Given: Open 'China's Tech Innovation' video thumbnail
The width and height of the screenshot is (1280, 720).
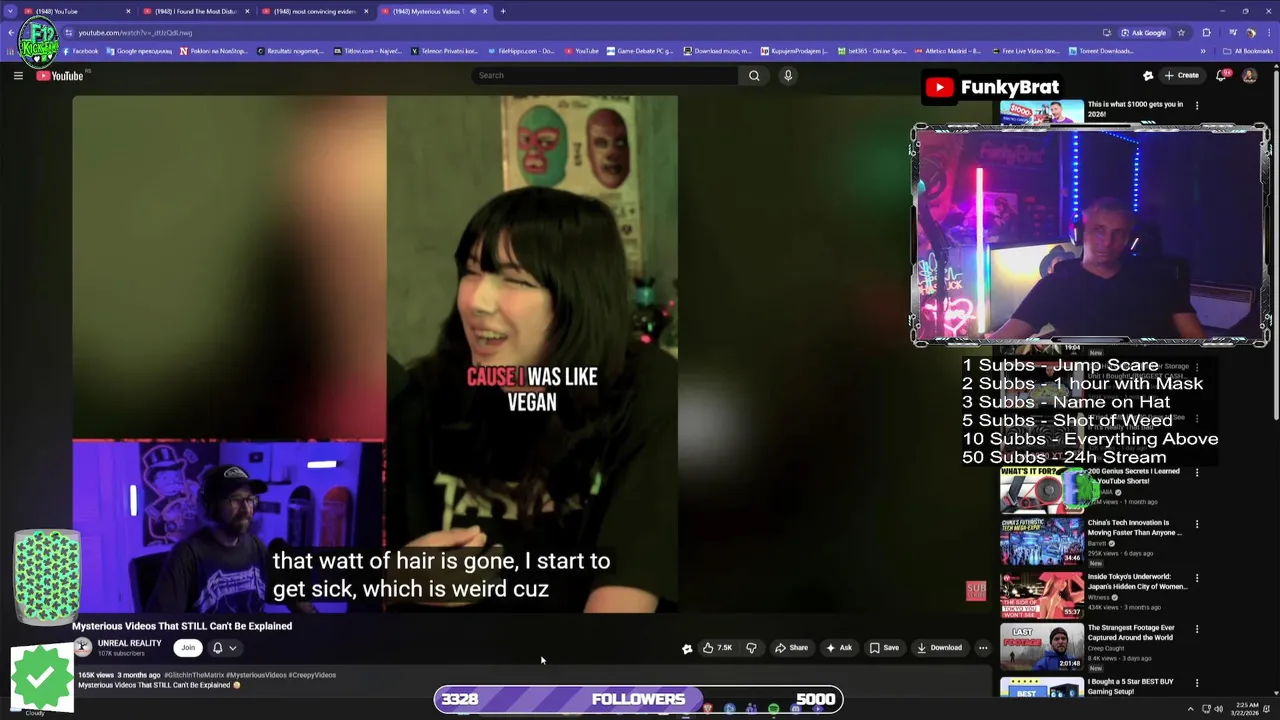Looking at the screenshot, I should tap(1041, 541).
